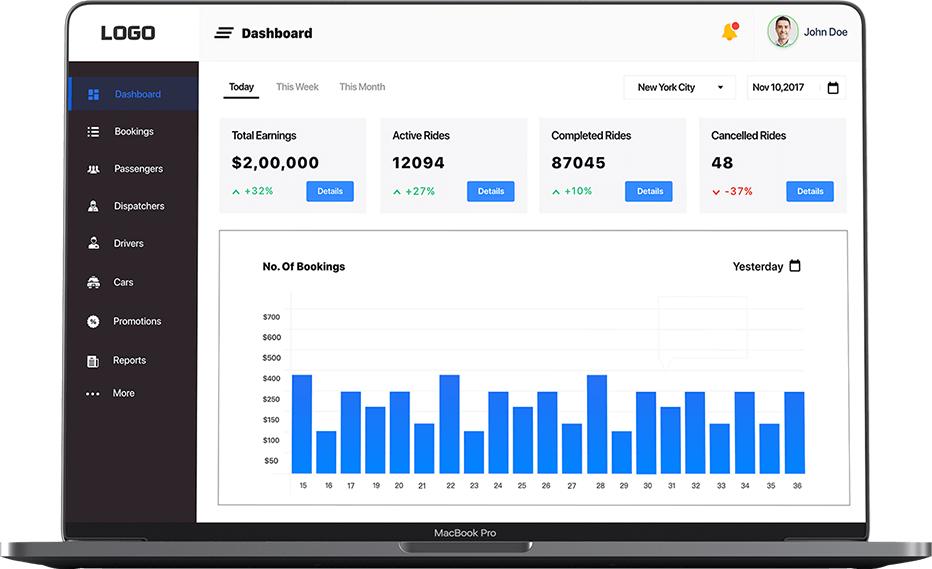This screenshot has width=932, height=569.
Task: Open Details for Active Rides
Action: pos(490,191)
